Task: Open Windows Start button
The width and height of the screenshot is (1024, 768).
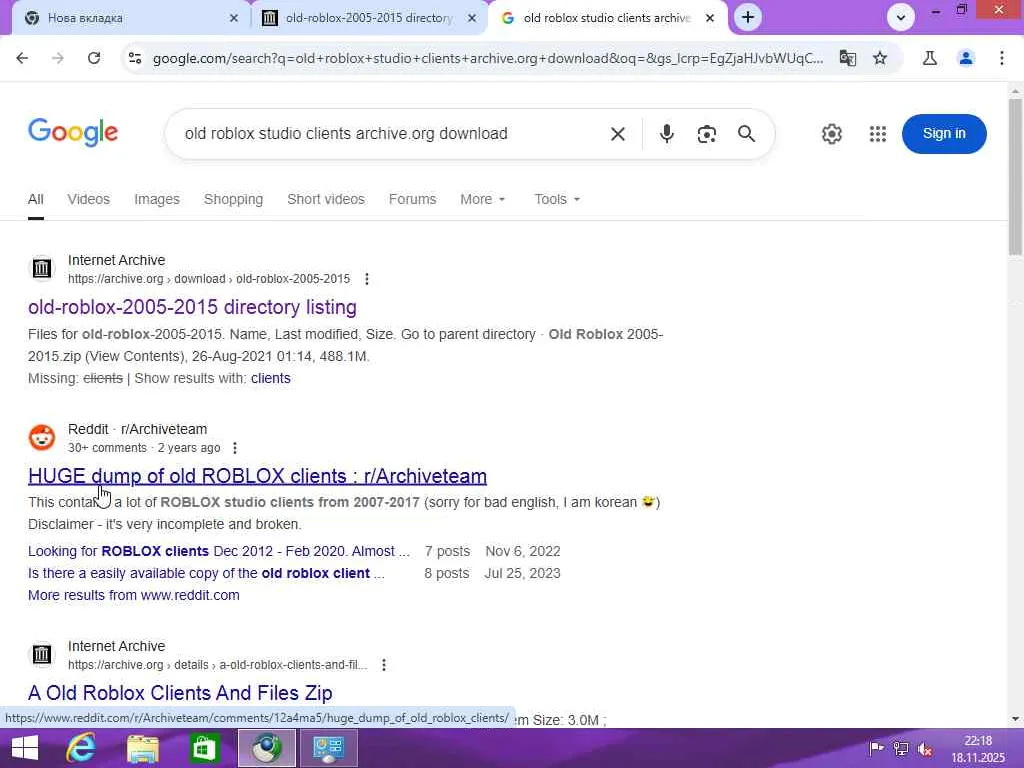Action: point(25,748)
